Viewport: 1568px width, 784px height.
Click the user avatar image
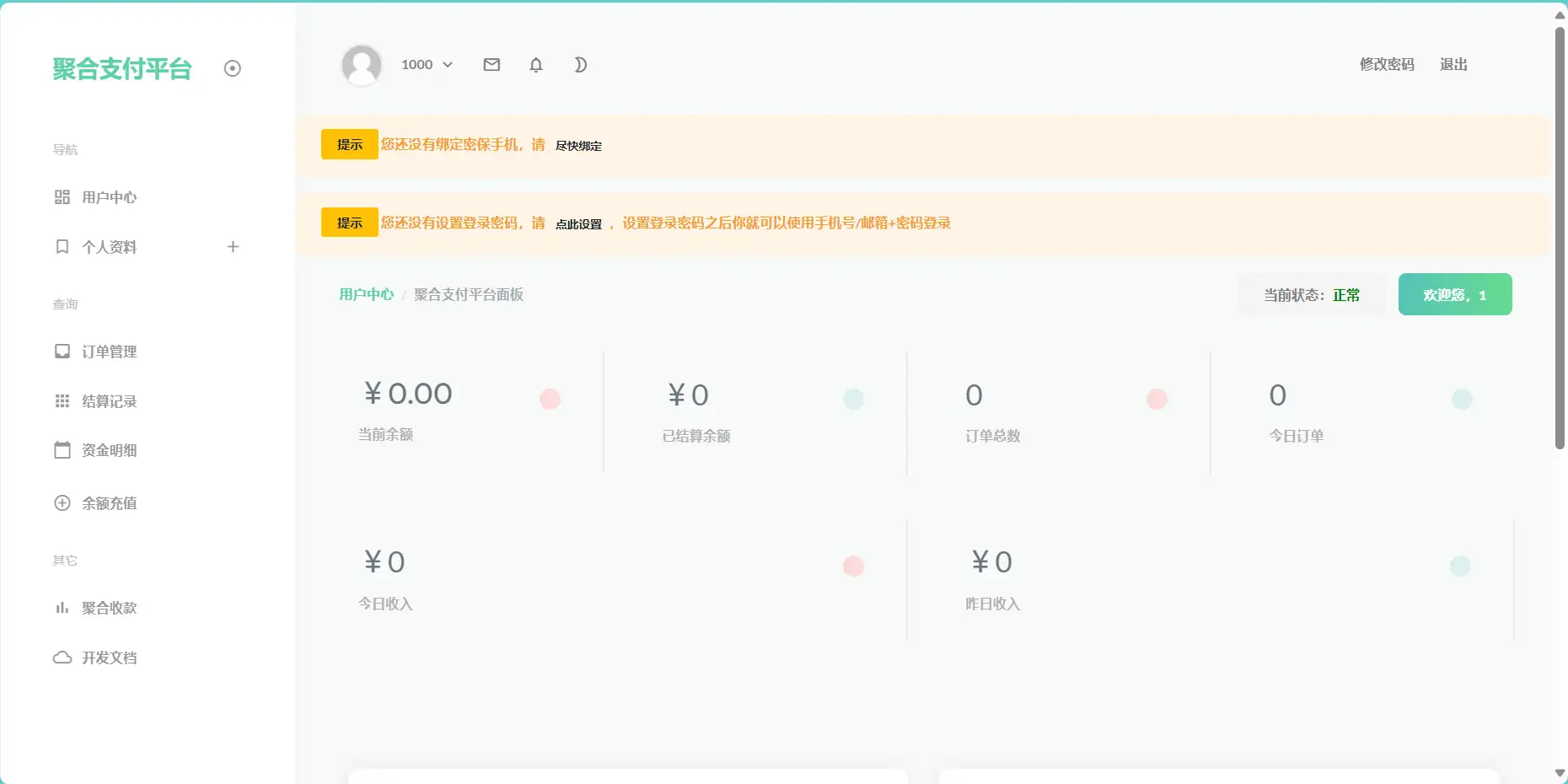pos(362,64)
